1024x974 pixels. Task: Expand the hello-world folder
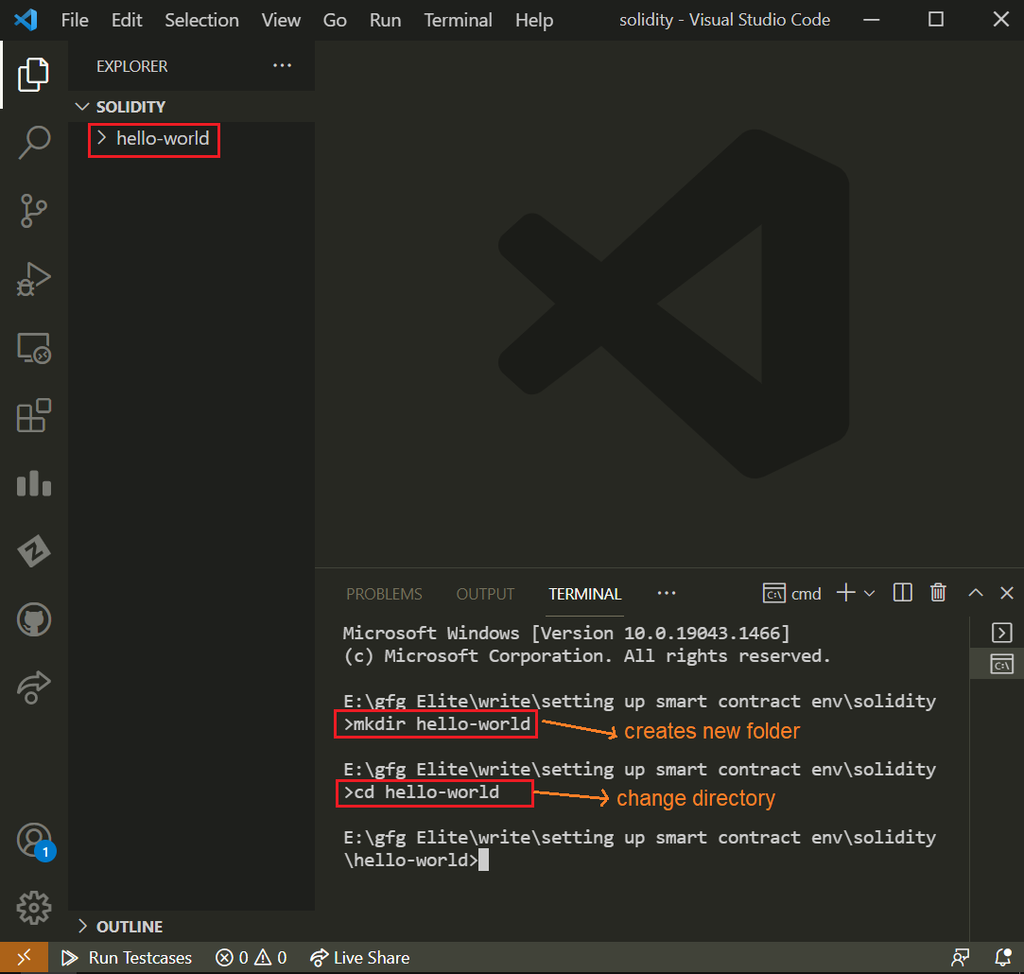162,138
